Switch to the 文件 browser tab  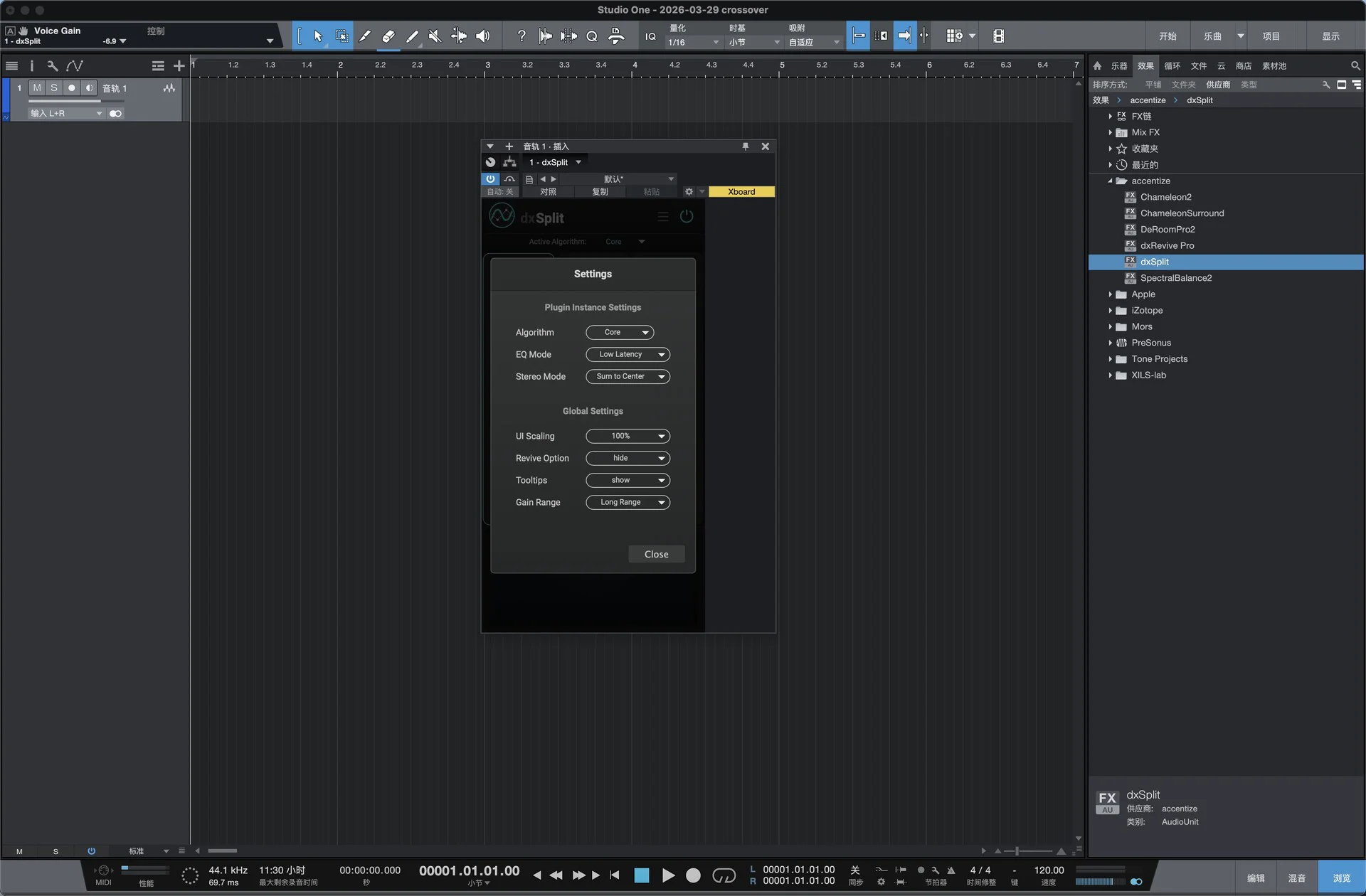tap(1199, 65)
